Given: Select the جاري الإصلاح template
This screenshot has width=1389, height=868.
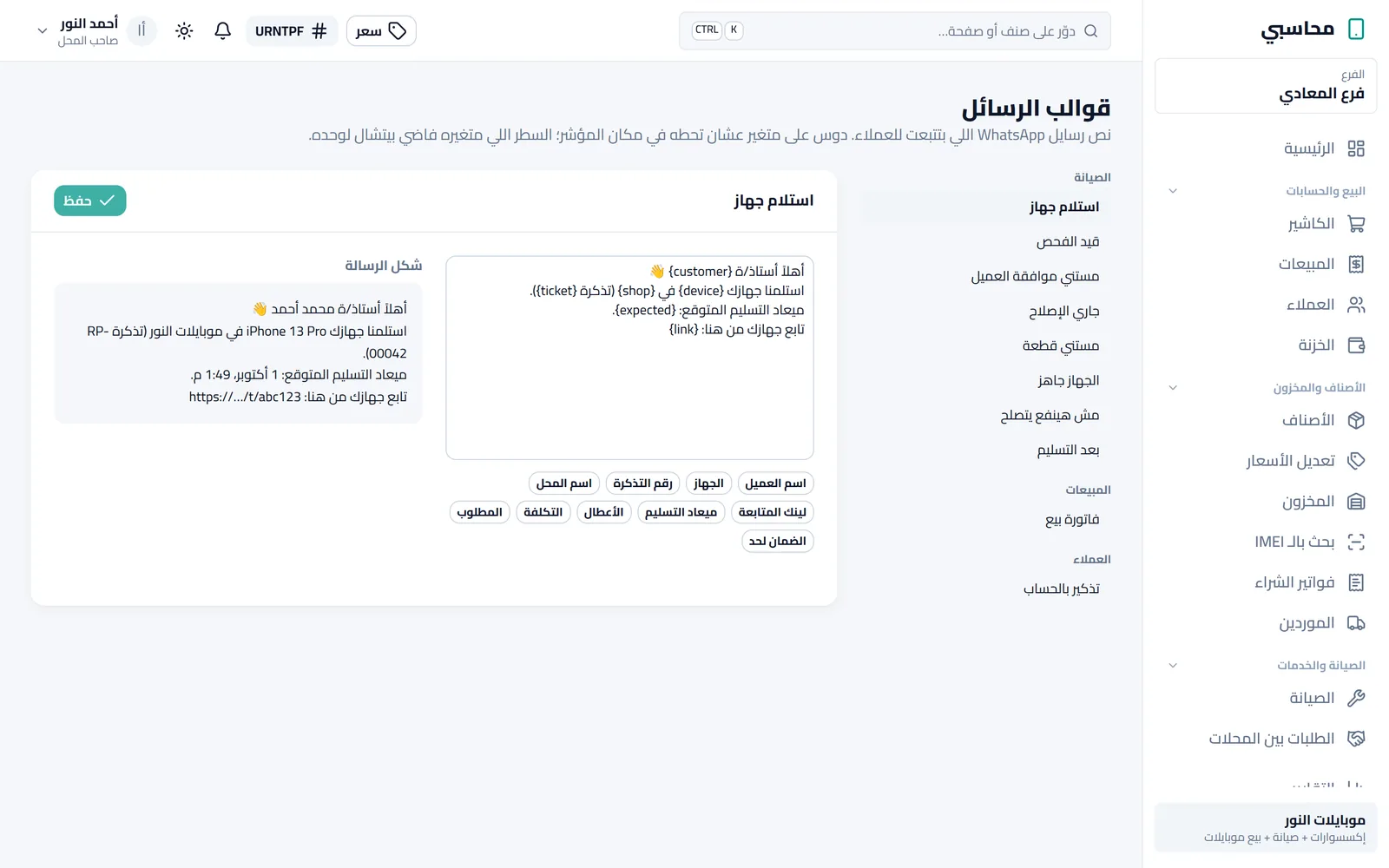Looking at the screenshot, I should pyautogui.click(x=986, y=311).
